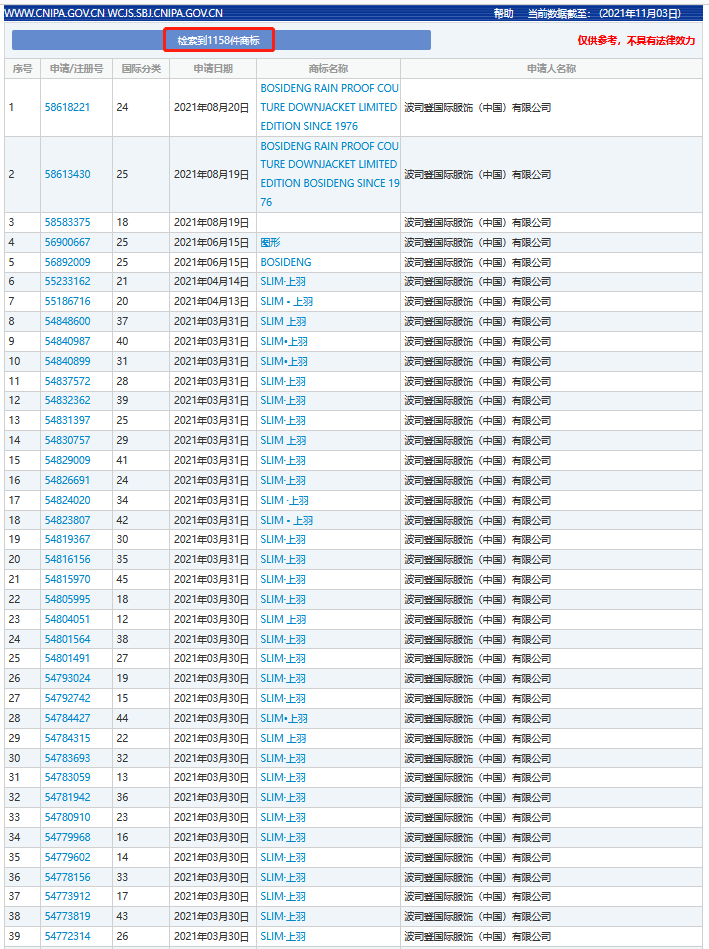Open registration number 54783059
Image resolution: width=709 pixels, height=949 pixels.
pyautogui.click(x=67, y=778)
